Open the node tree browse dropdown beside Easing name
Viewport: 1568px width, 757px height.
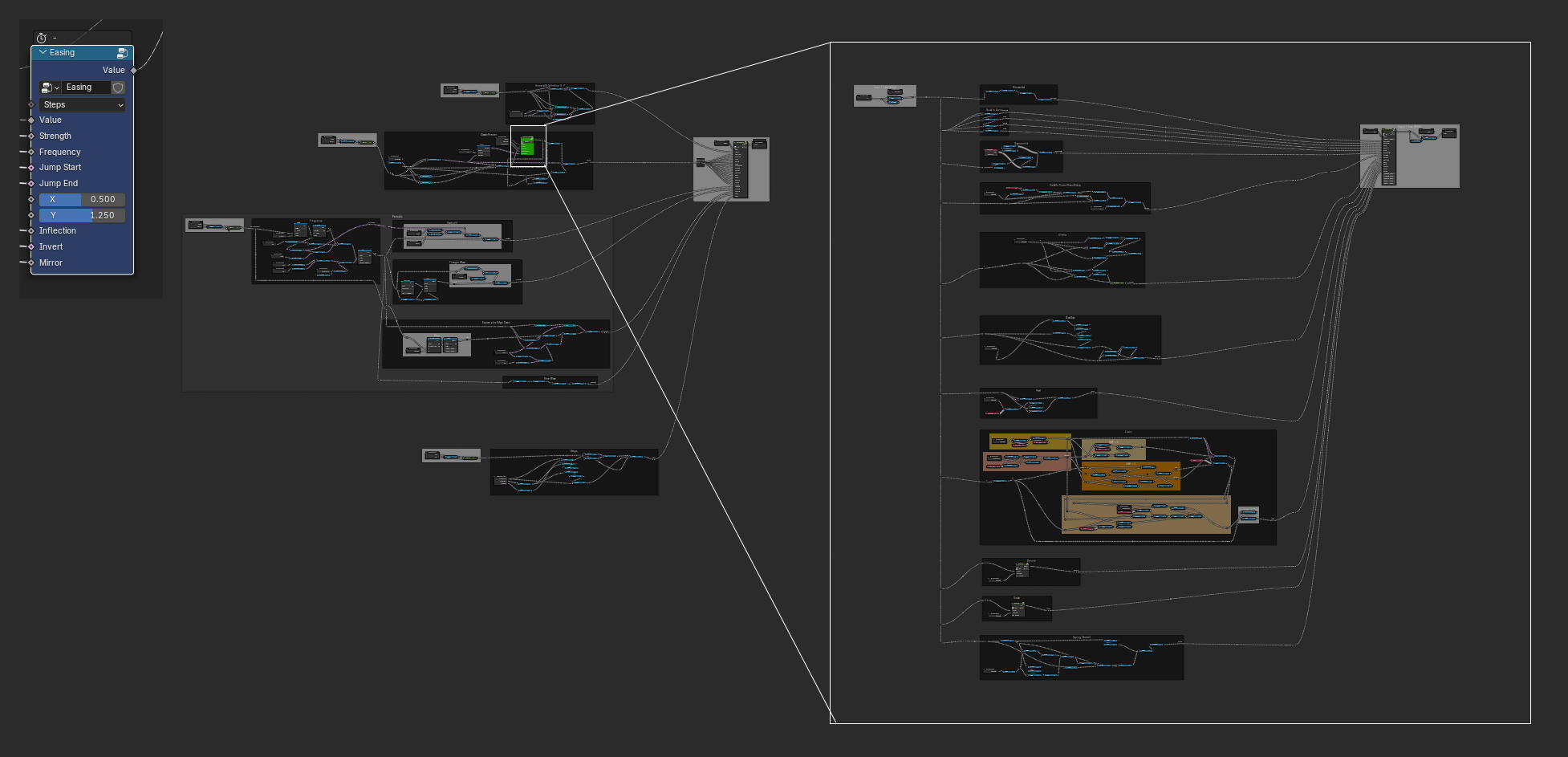[x=51, y=88]
